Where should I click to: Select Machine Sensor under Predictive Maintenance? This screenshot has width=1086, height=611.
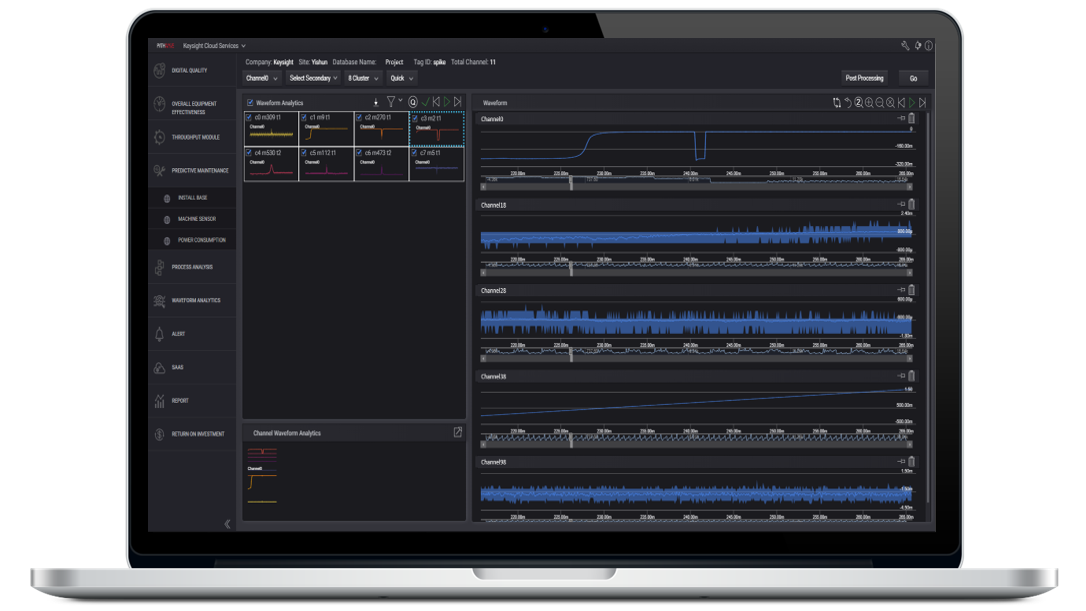pos(196,219)
